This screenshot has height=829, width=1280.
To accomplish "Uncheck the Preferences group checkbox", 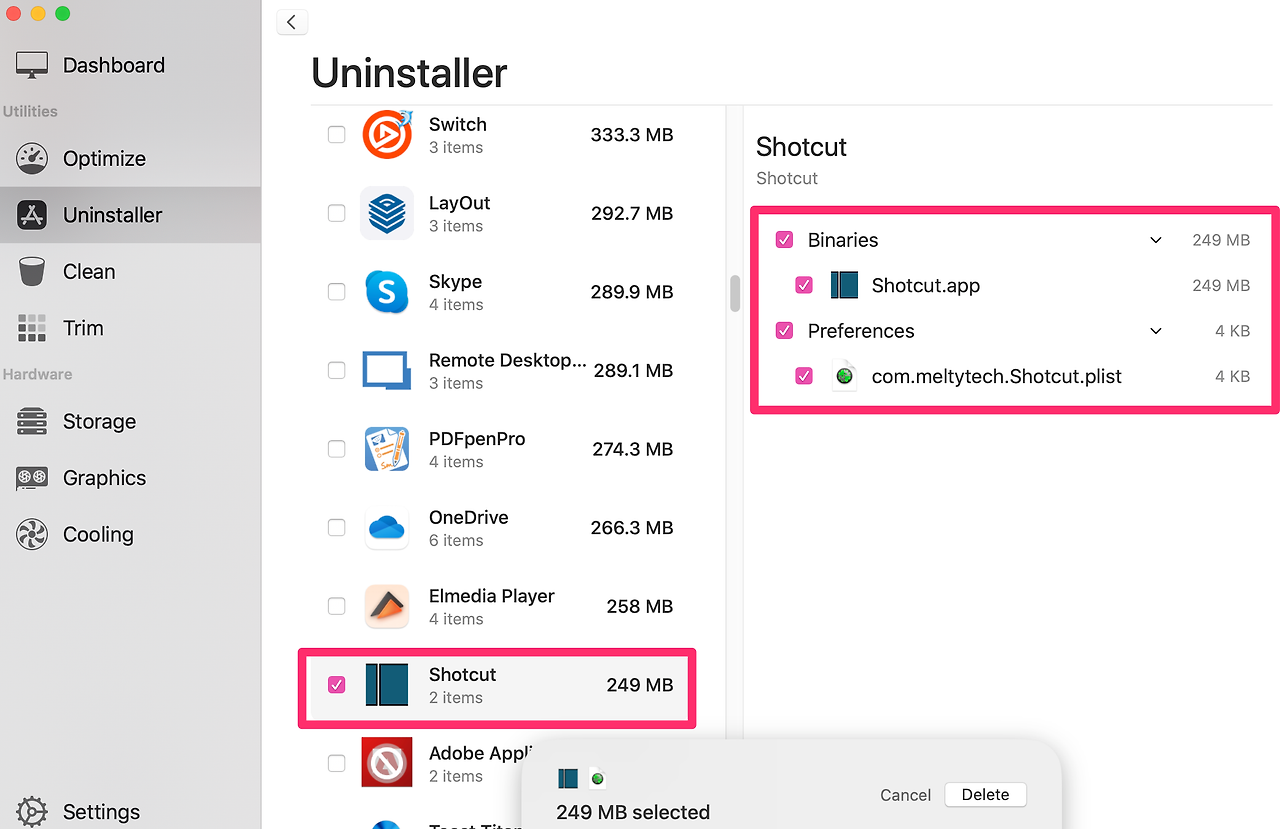I will point(785,331).
